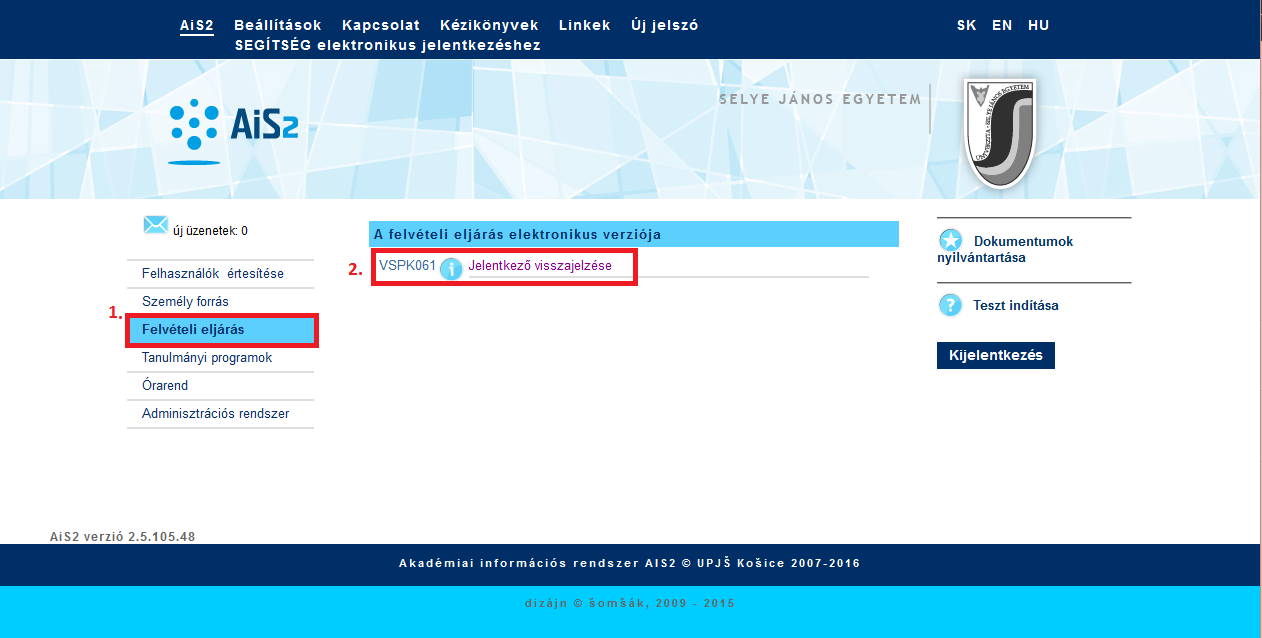Open SEGÍTSÉG elektronikus jelentkezéshez help link

[387, 46]
